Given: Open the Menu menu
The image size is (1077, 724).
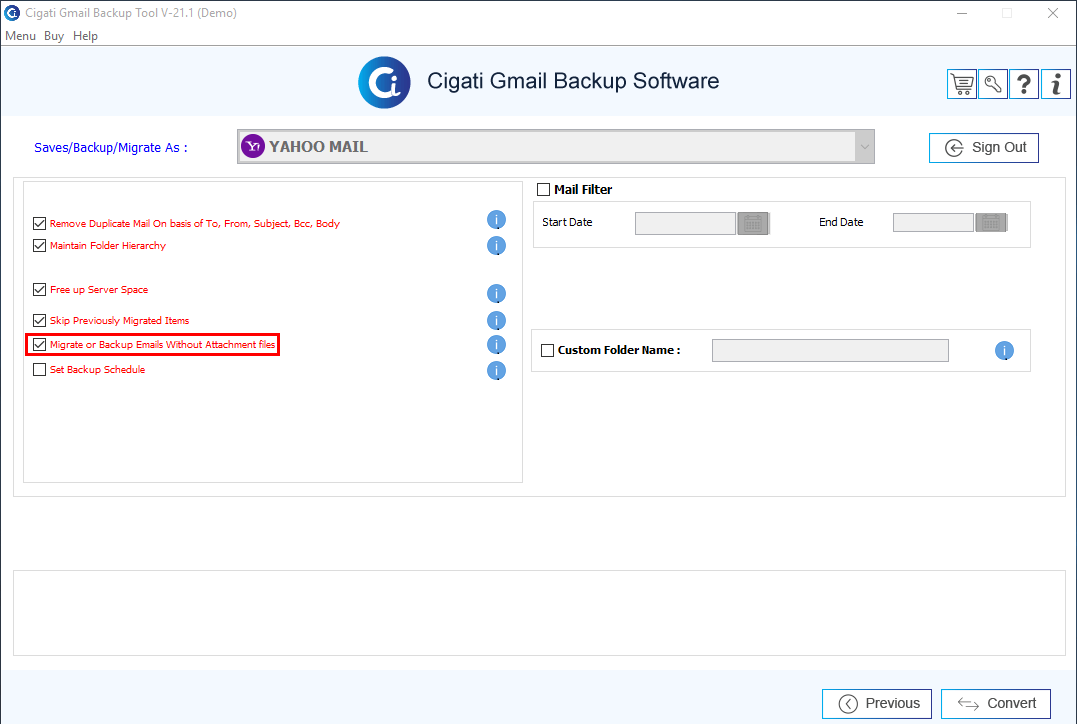Looking at the screenshot, I should [20, 36].
